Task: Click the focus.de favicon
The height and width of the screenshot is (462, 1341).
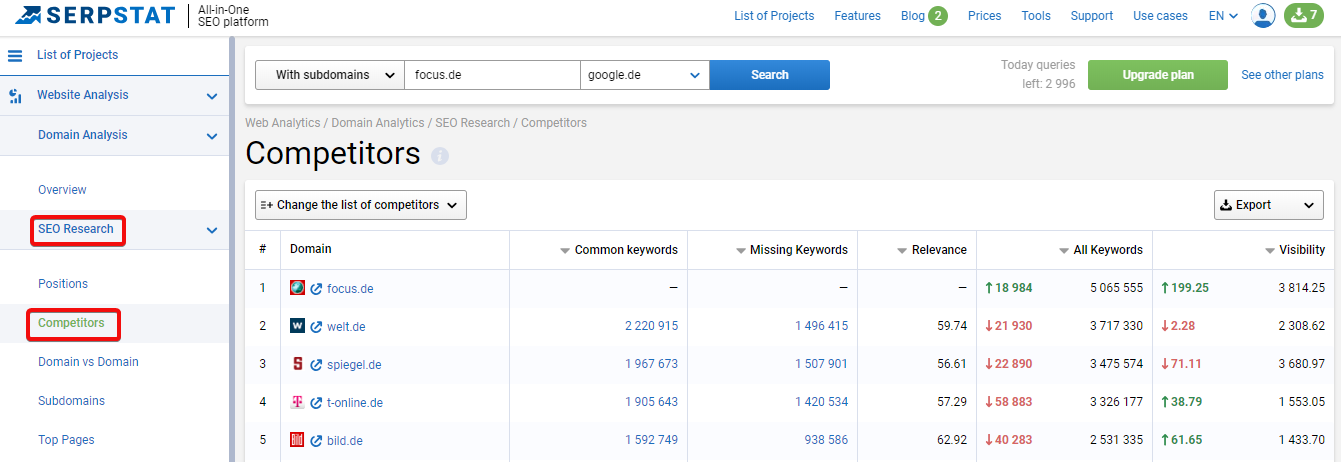Action: pos(297,288)
